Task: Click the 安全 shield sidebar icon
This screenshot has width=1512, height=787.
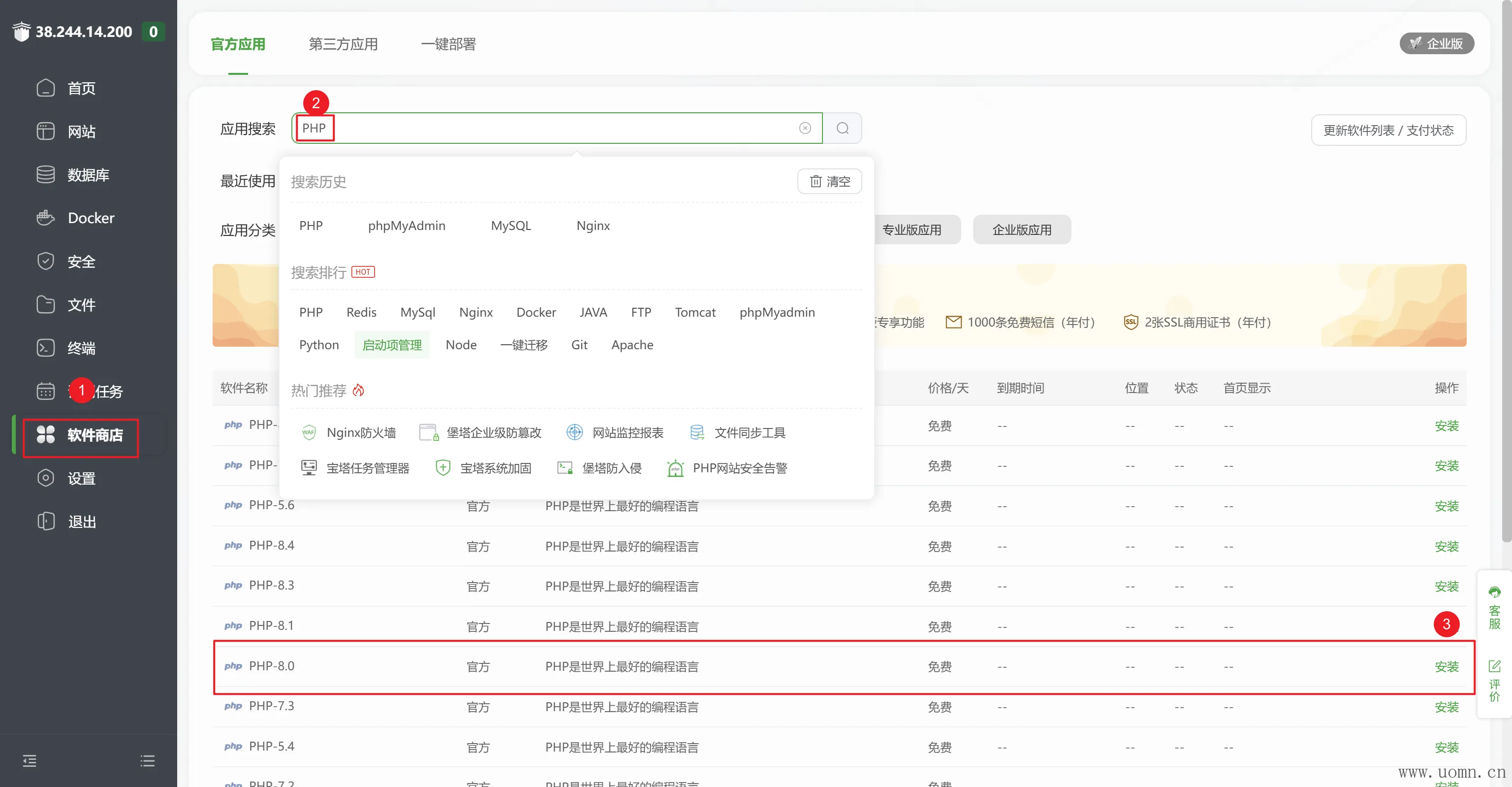Action: click(45, 262)
